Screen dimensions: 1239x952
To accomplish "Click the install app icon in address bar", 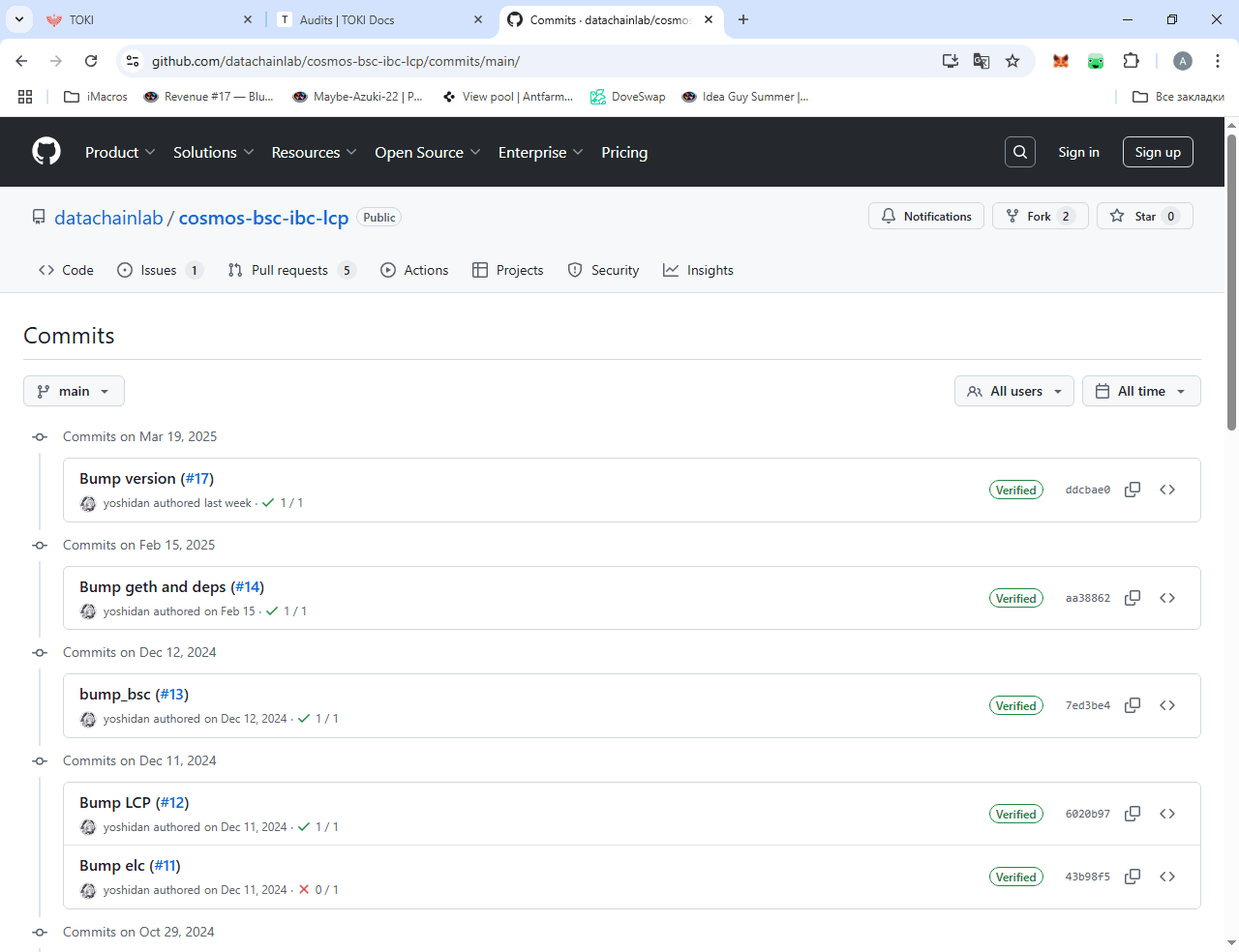I will (x=951, y=61).
